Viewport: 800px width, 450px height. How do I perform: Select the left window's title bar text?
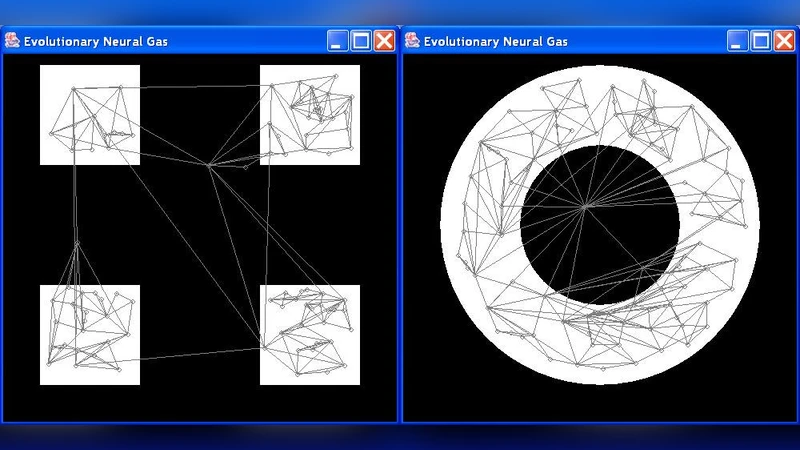96,41
